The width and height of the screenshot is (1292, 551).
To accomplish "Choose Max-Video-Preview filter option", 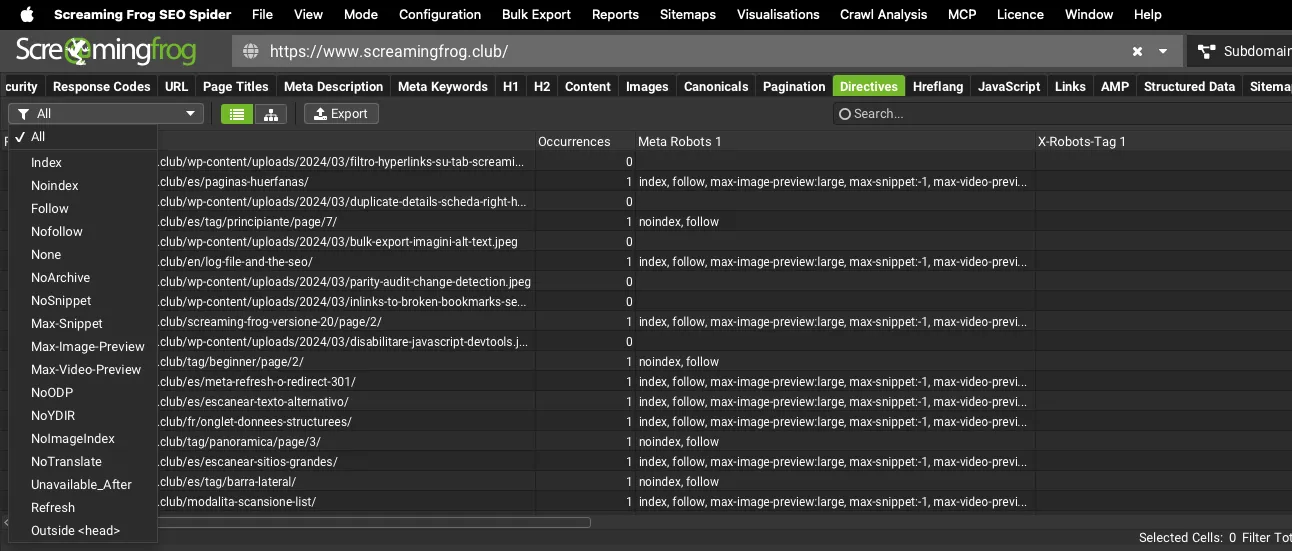I will click(83, 369).
